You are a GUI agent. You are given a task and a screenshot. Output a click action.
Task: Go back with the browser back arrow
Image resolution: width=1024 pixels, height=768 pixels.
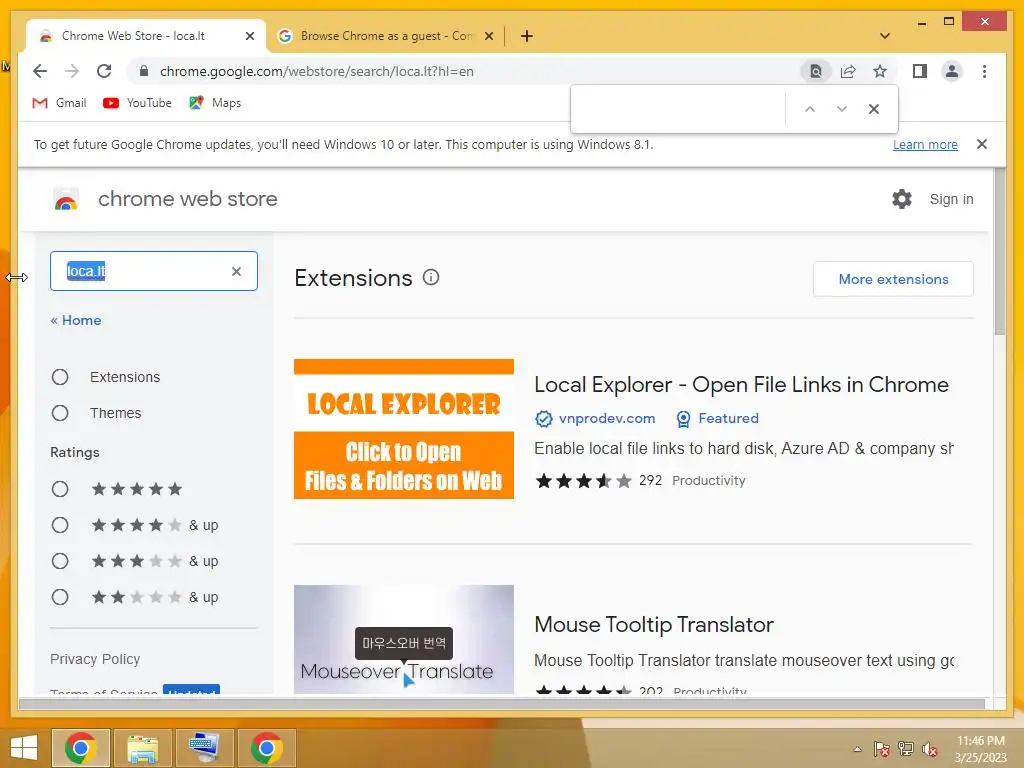40,71
